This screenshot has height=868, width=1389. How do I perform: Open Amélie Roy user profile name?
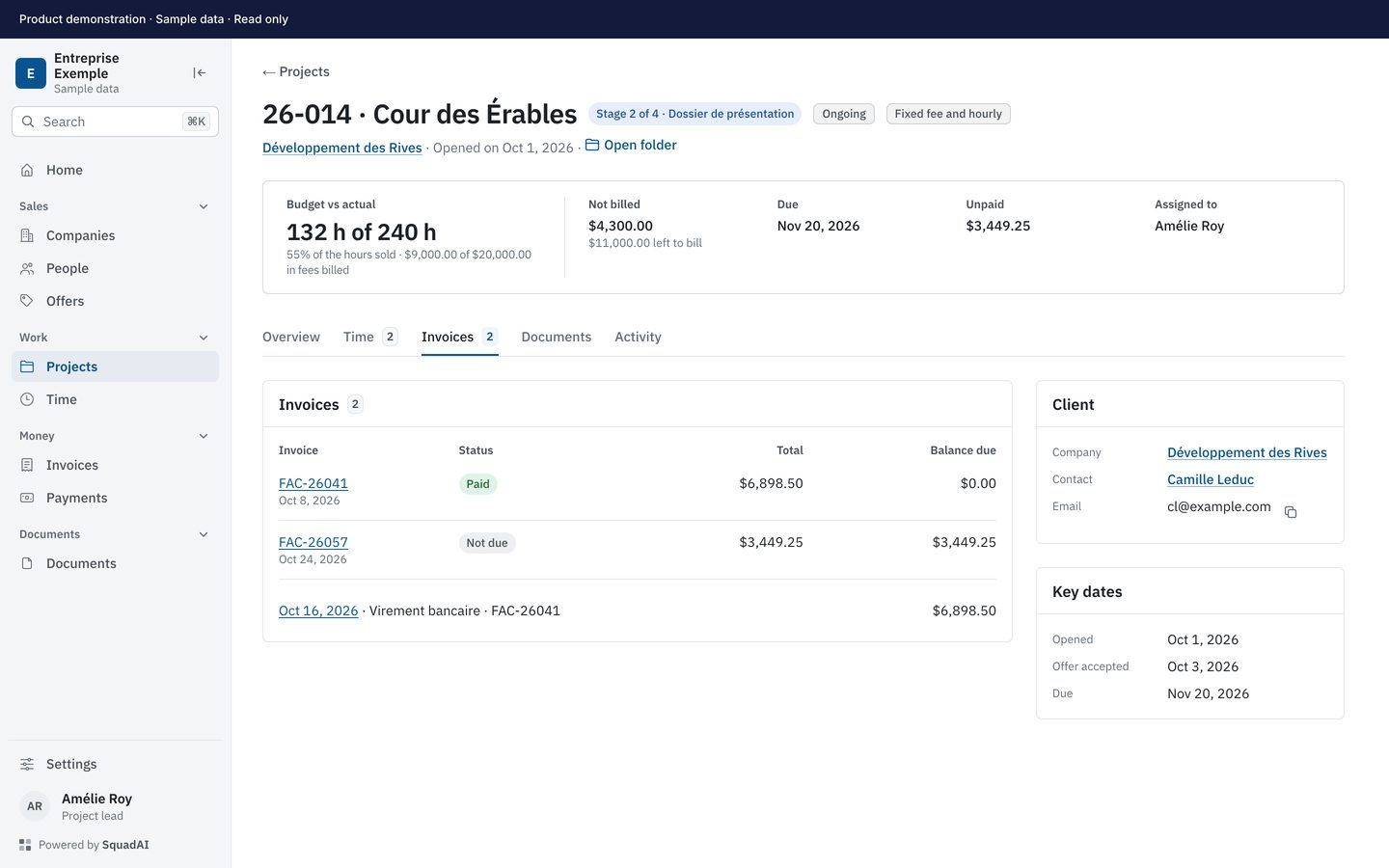[x=96, y=799]
